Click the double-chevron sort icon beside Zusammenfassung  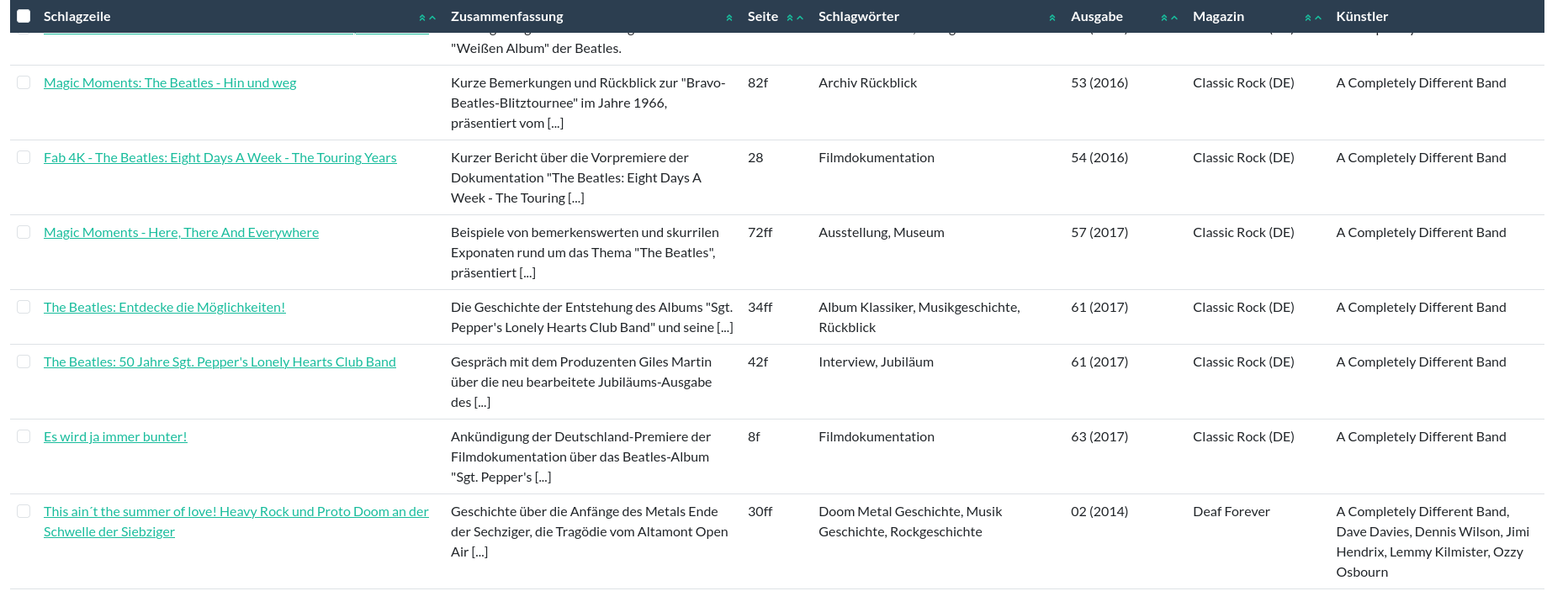pyautogui.click(x=729, y=18)
